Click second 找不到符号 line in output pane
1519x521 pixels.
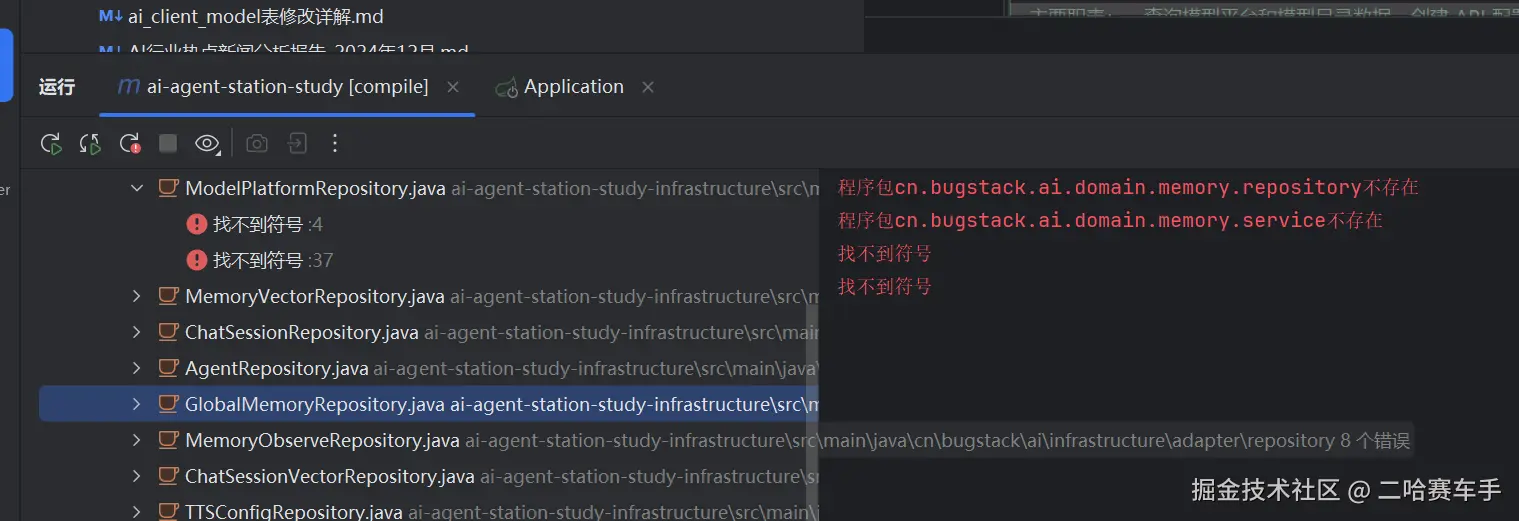pos(885,286)
